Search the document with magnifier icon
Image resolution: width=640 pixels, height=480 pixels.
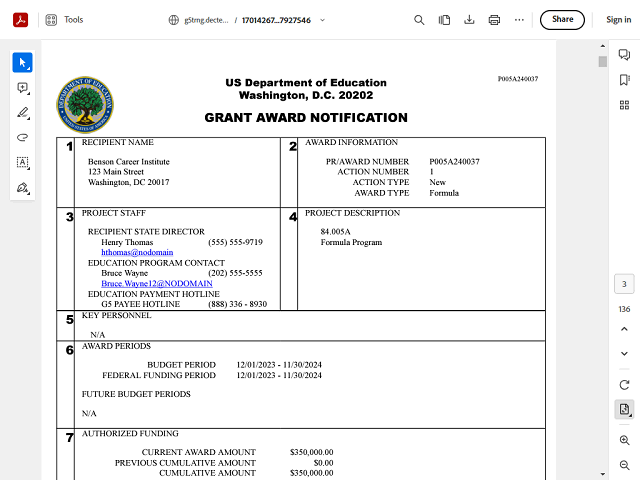point(420,20)
